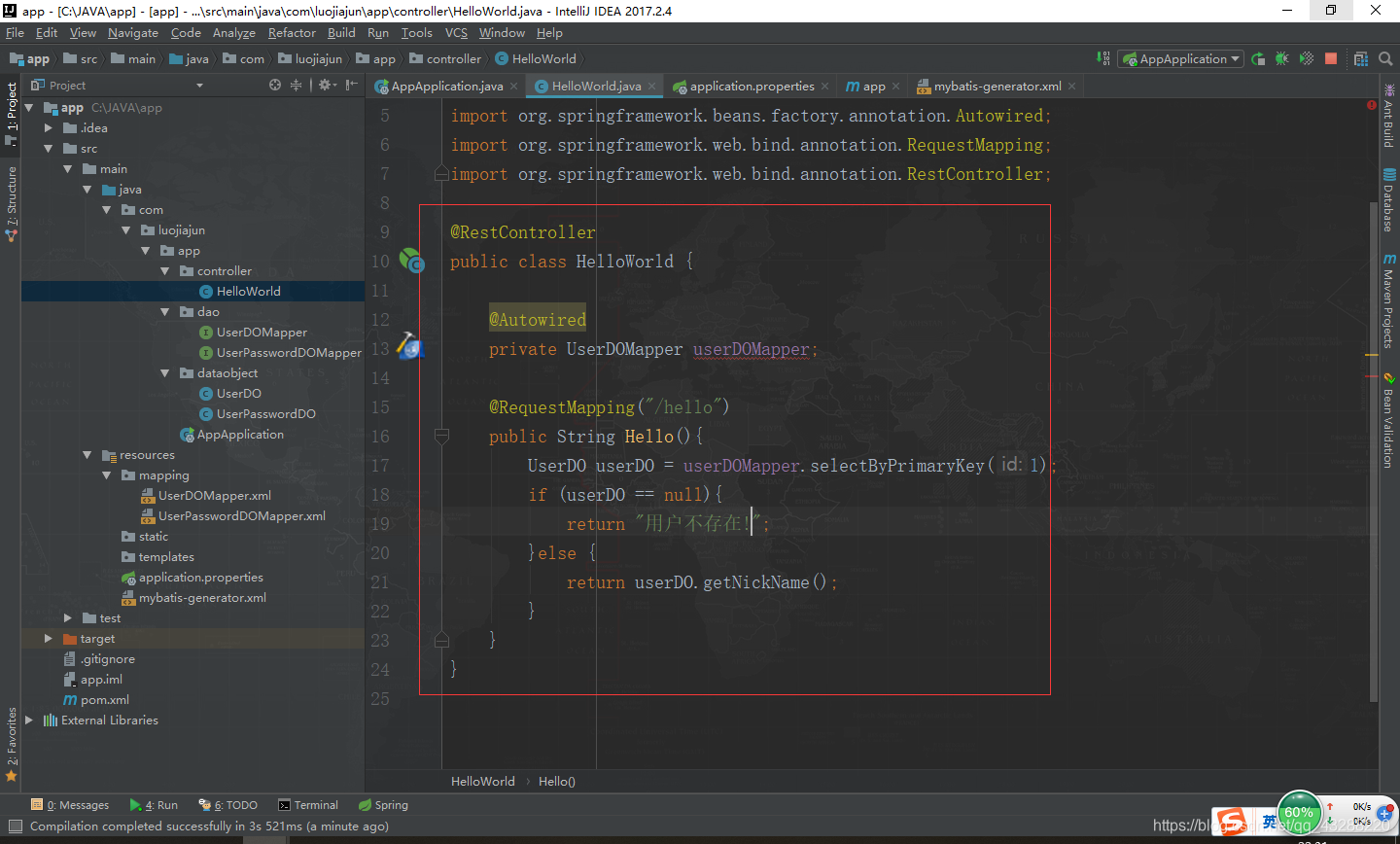Expand the target folder
1400x844 pixels.
[x=49, y=638]
